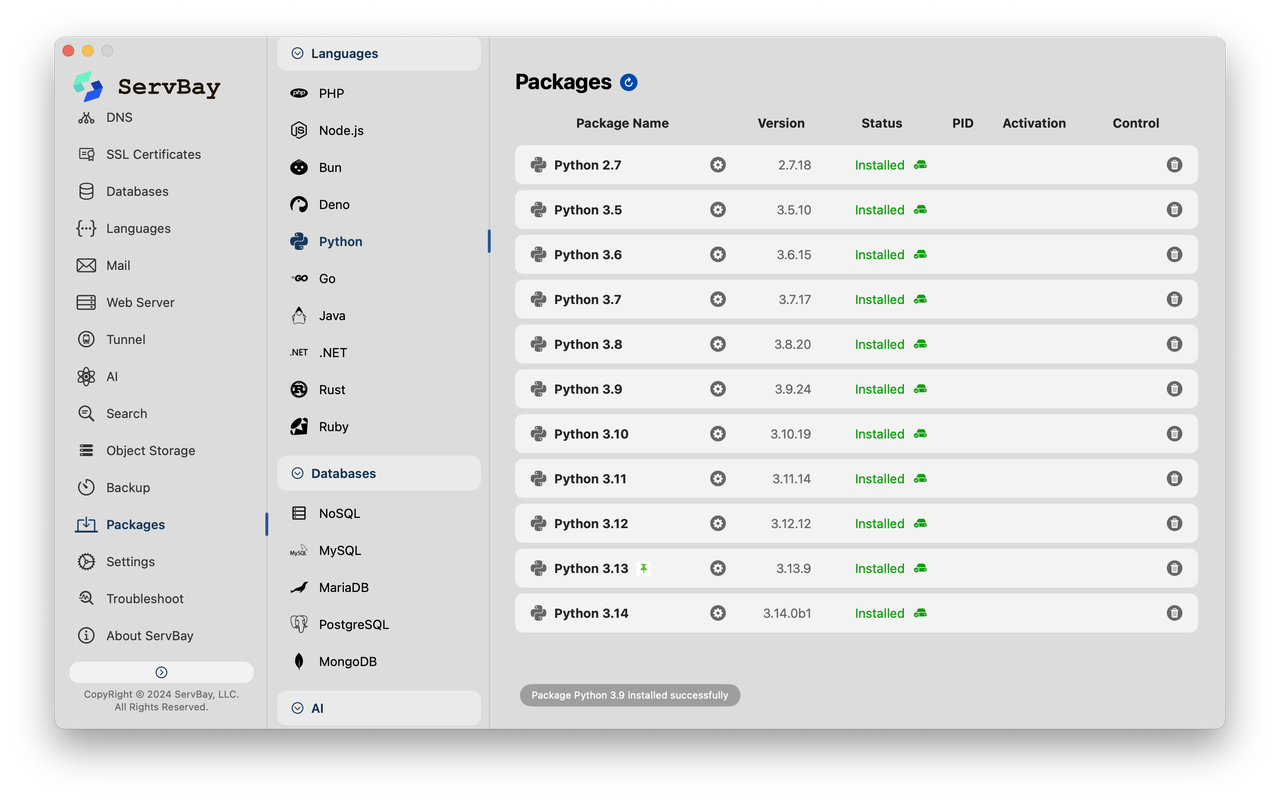Click the Package Name column header
This screenshot has height=801, width=1280.
pos(622,123)
